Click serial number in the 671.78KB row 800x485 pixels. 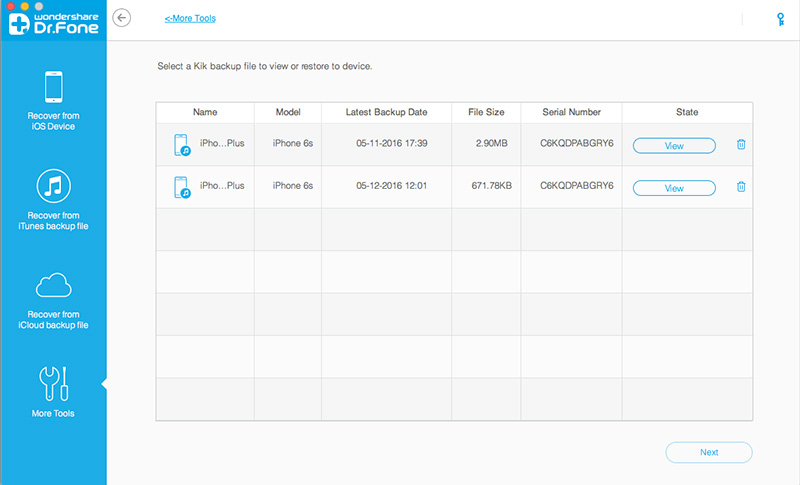pyautogui.click(x=577, y=186)
